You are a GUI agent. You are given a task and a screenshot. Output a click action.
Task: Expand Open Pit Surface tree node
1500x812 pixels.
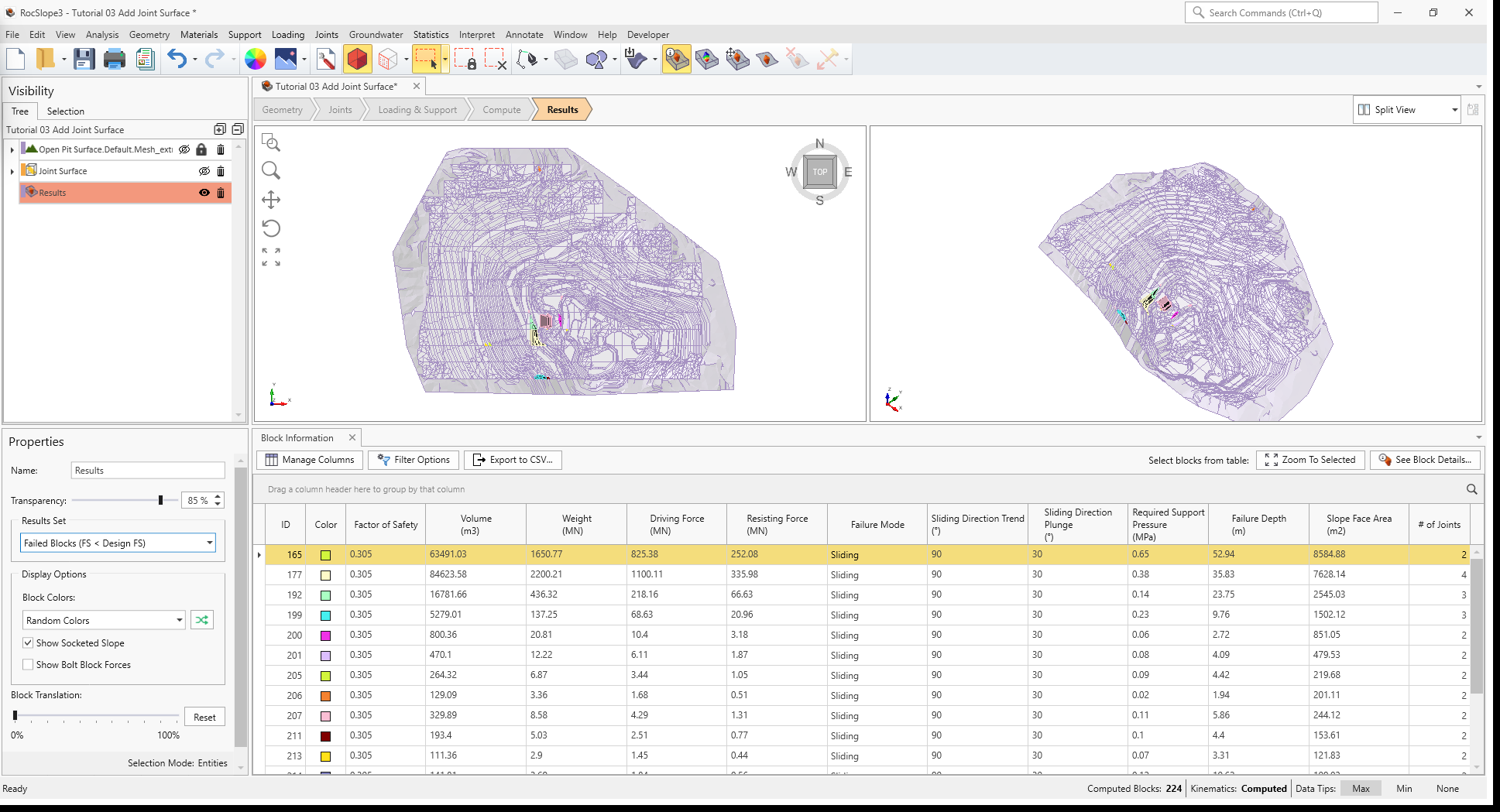12,149
